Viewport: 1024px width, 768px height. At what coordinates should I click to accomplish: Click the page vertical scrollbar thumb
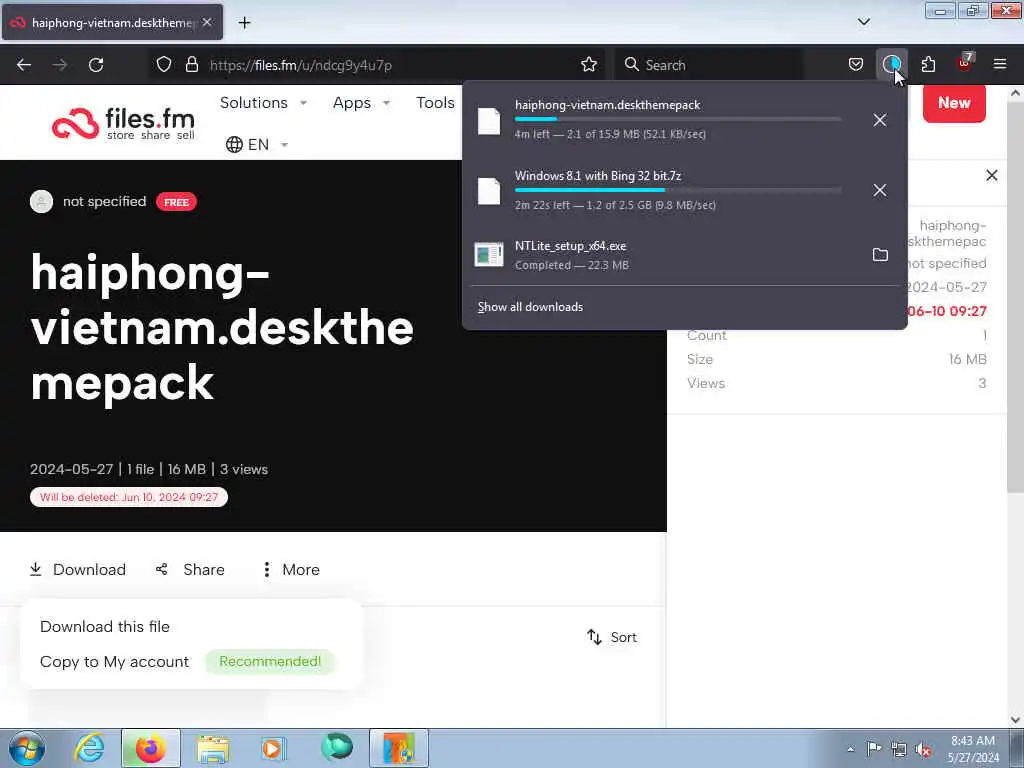(1015, 297)
